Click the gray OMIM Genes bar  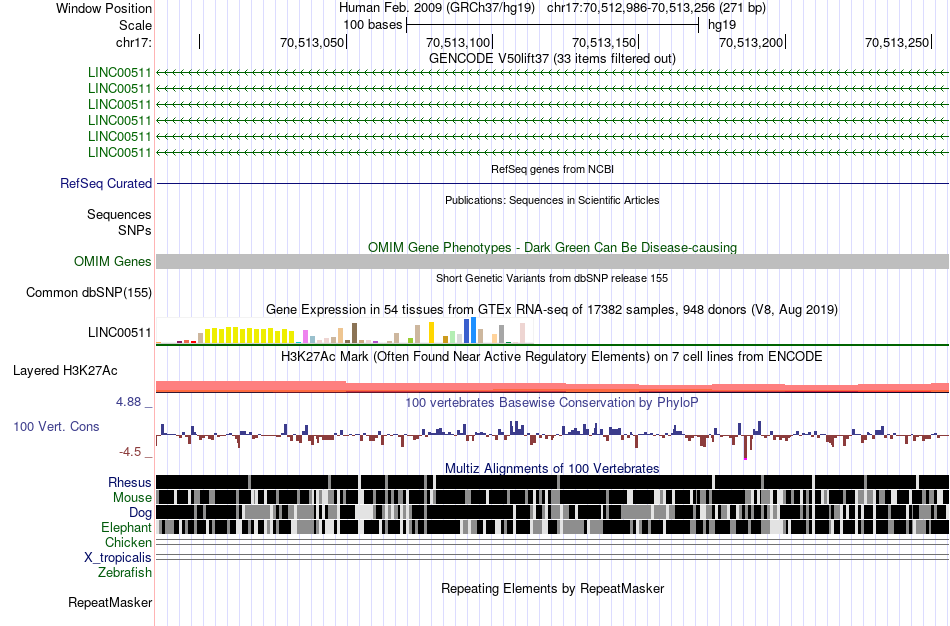coord(553,262)
